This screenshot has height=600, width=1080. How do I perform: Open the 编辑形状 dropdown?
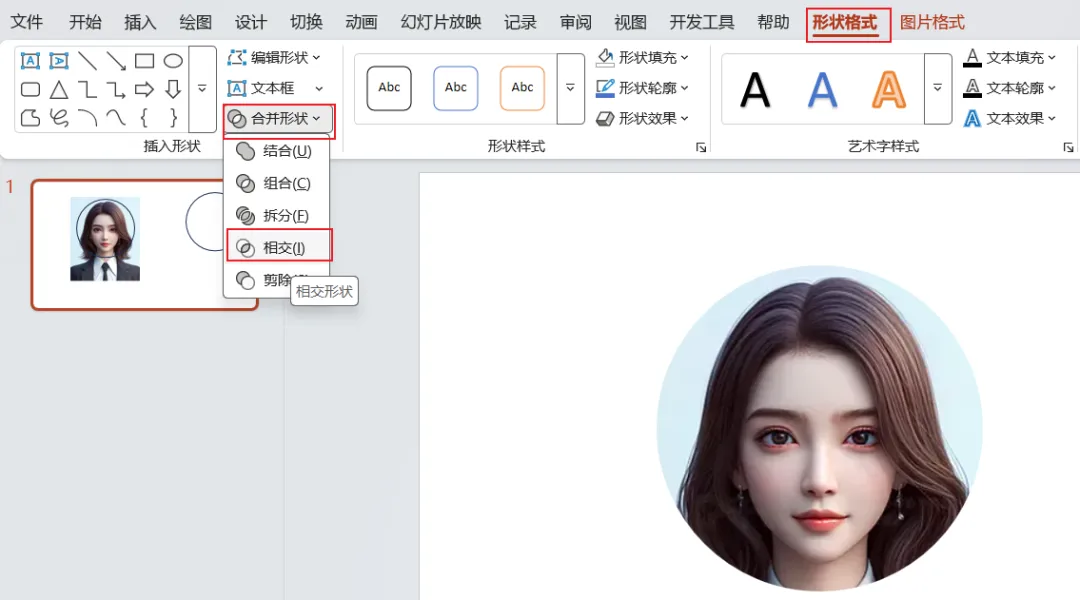coord(274,58)
